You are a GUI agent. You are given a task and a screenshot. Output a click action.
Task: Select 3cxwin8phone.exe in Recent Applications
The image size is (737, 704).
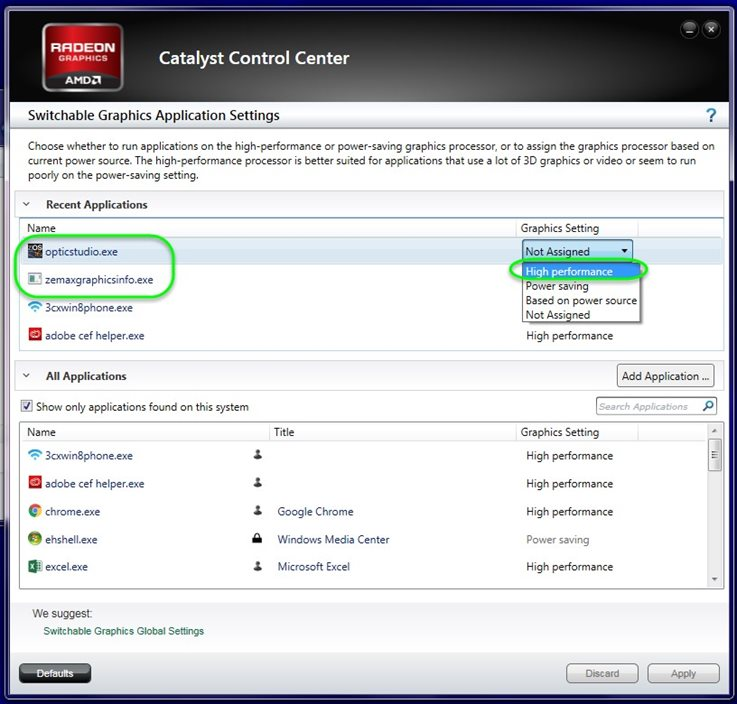coord(88,307)
